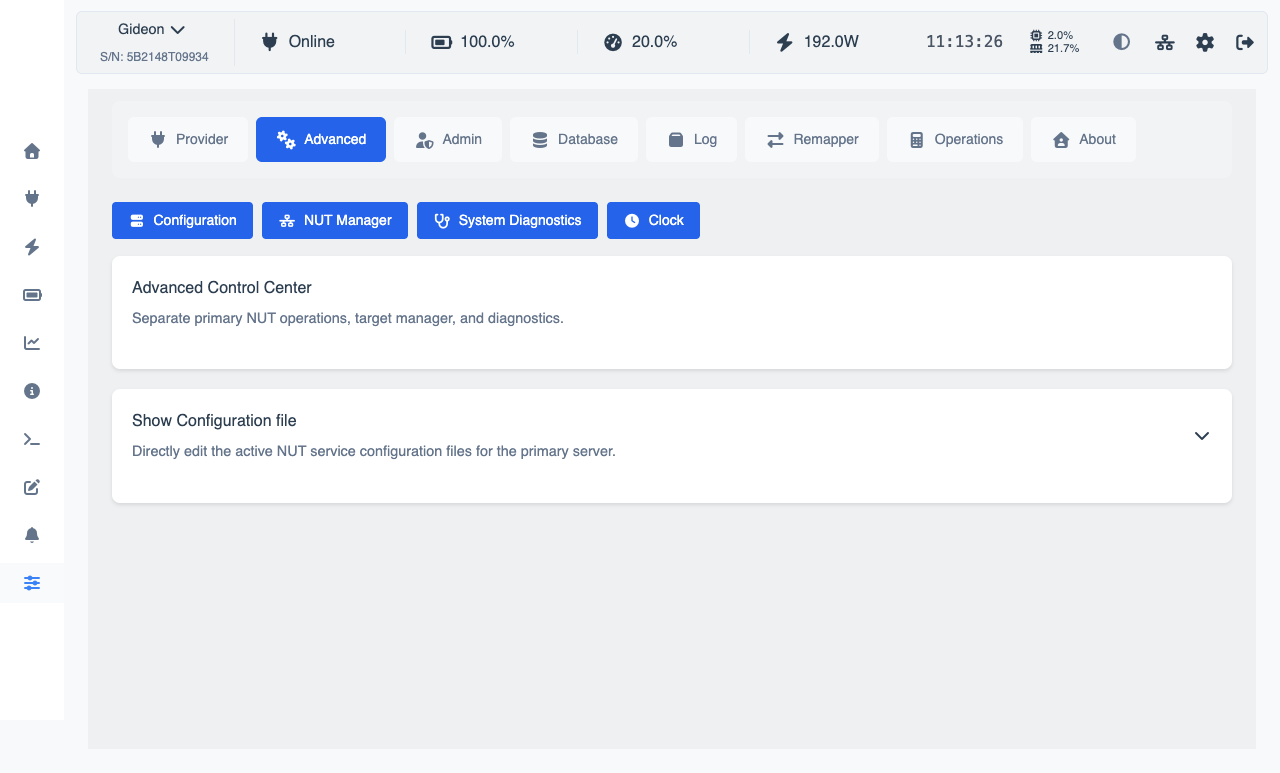1280x773 pixels.
Task: Click the Online plug status icon
Action: pos(269,42)
